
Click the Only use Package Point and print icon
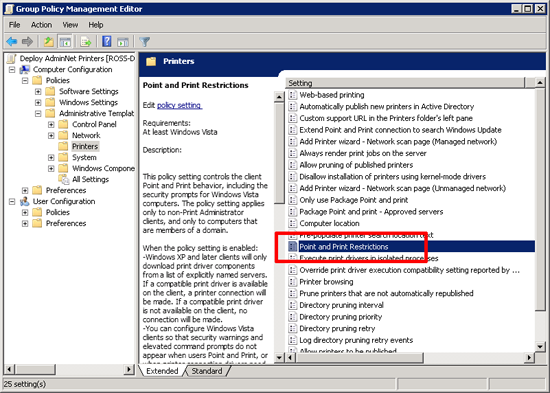coord(292,200)
